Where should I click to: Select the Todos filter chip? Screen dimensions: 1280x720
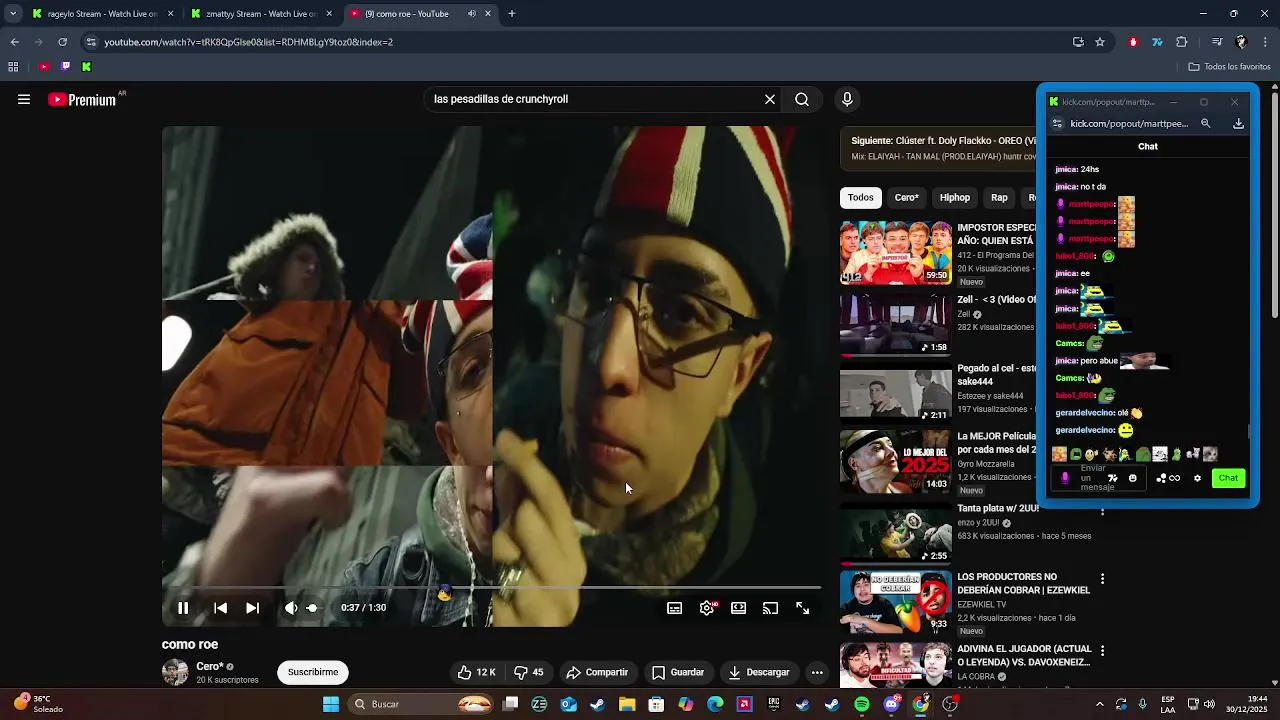point(861,197)
